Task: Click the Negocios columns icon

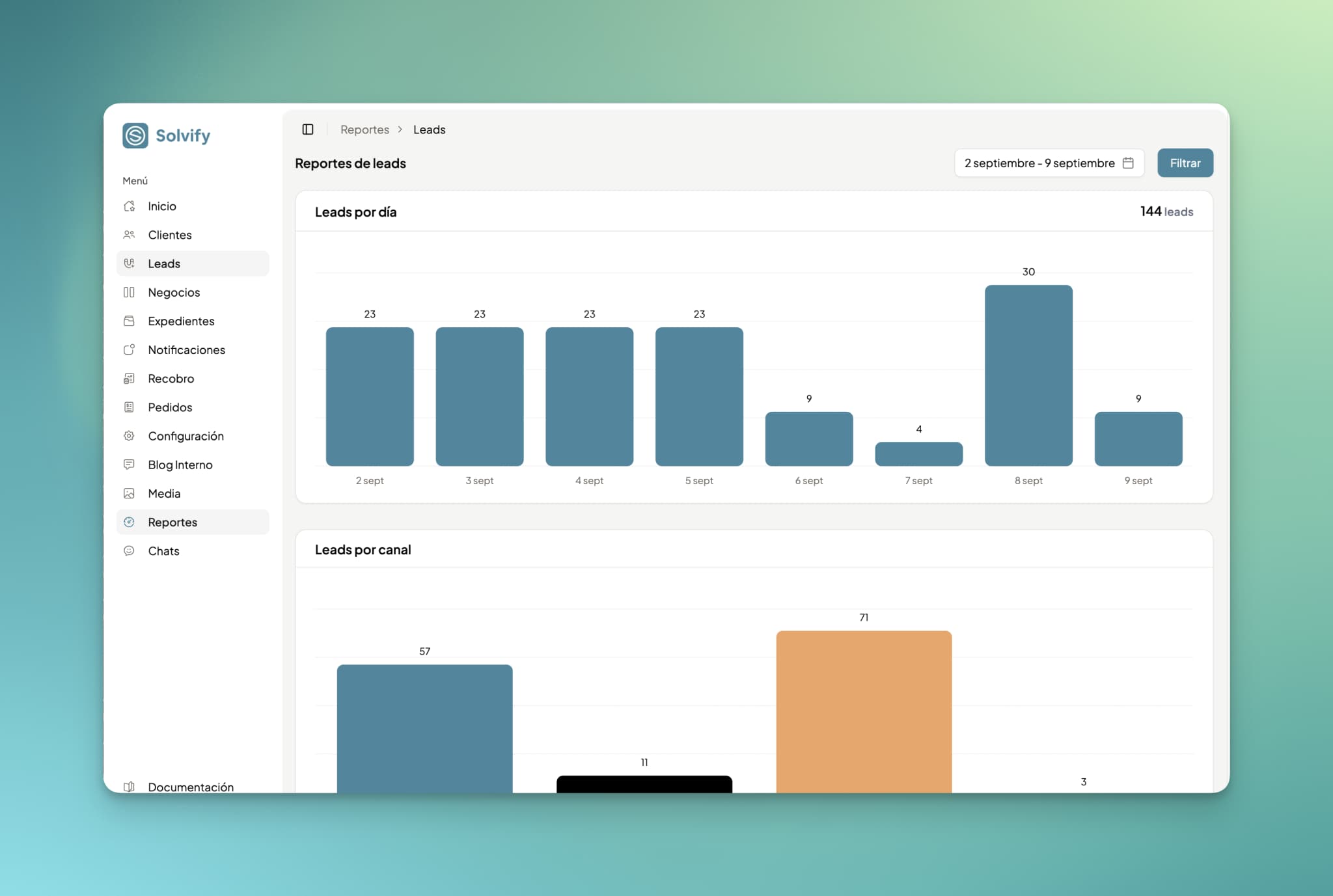Action: [x=129, y=292]
